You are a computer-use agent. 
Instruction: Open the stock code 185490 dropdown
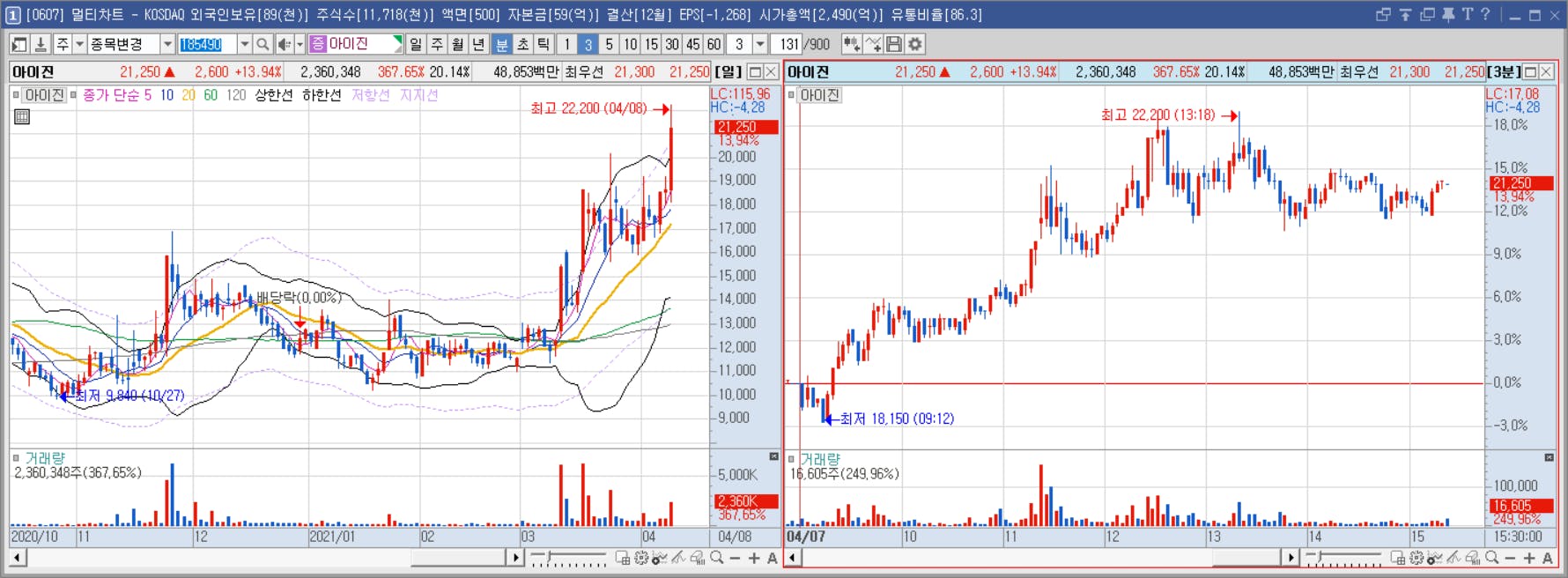244,44
